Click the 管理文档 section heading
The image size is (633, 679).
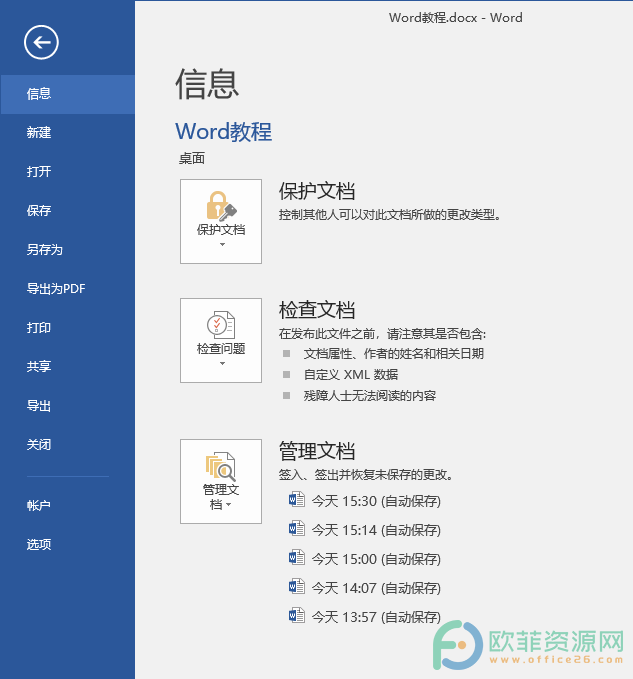[x=317, y=451]
